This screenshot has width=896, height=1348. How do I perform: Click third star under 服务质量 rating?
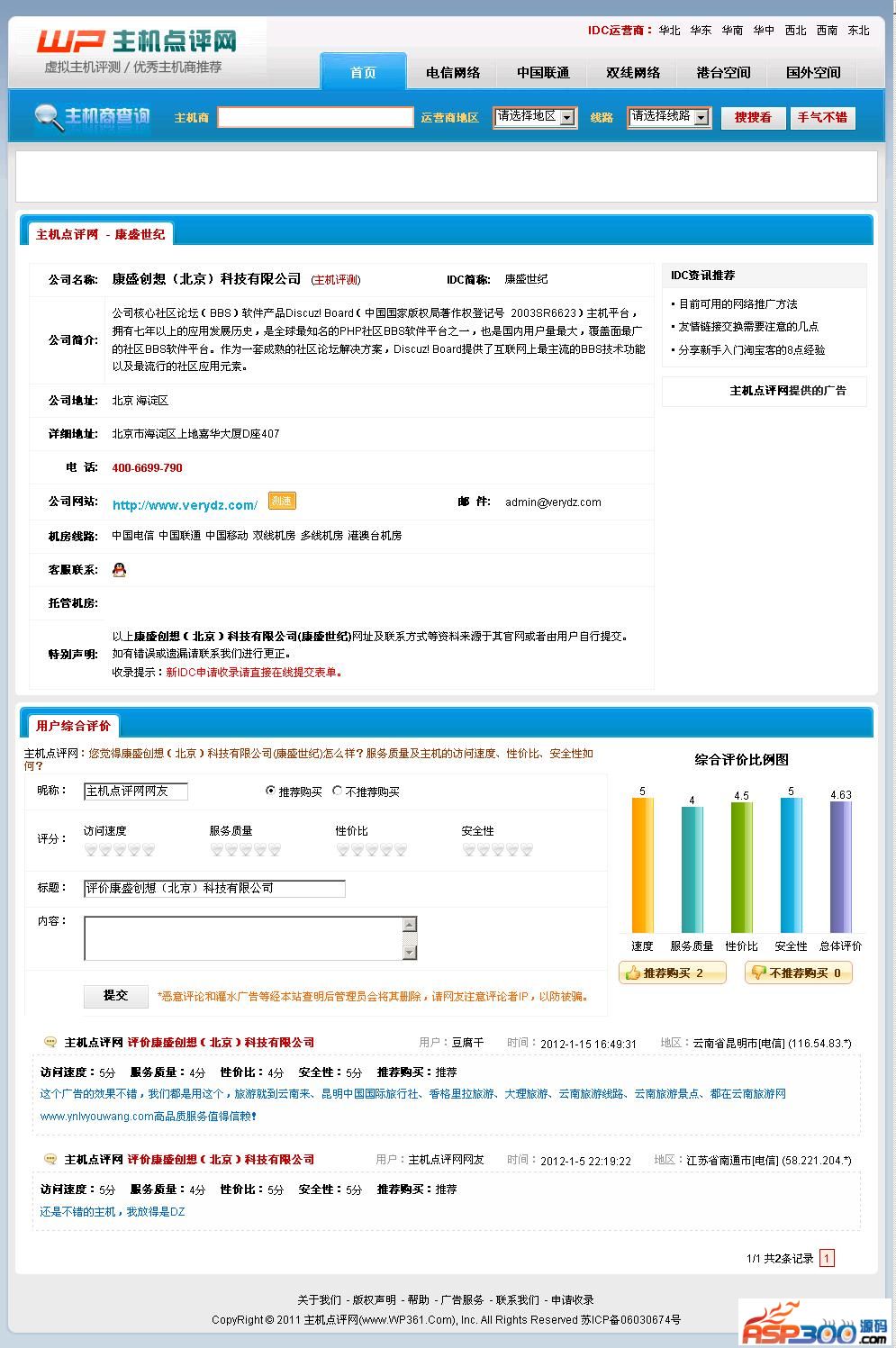(x=246, y=849)
